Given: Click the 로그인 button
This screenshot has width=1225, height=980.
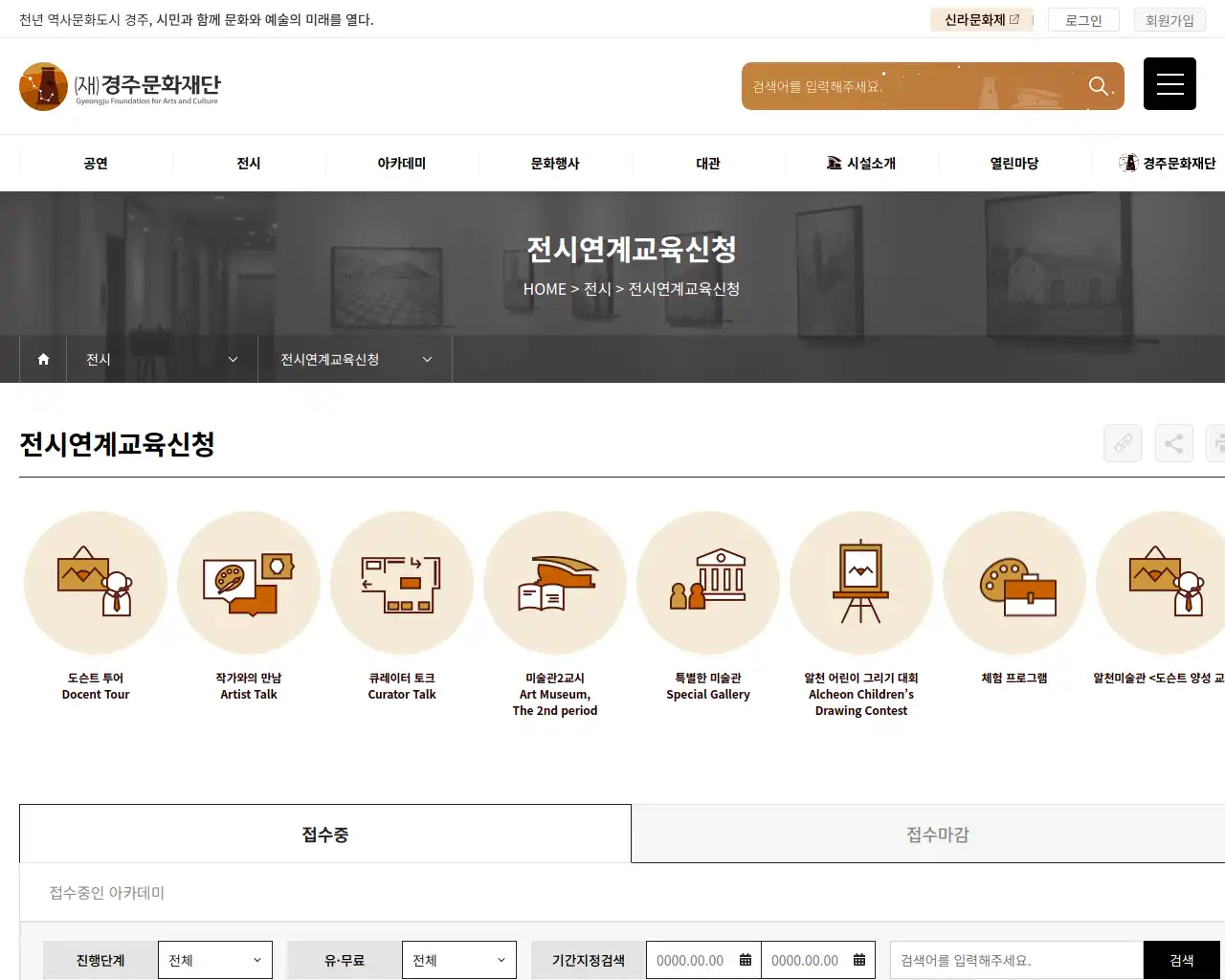Looking at the screenshot, I should tap(1083, 20).
